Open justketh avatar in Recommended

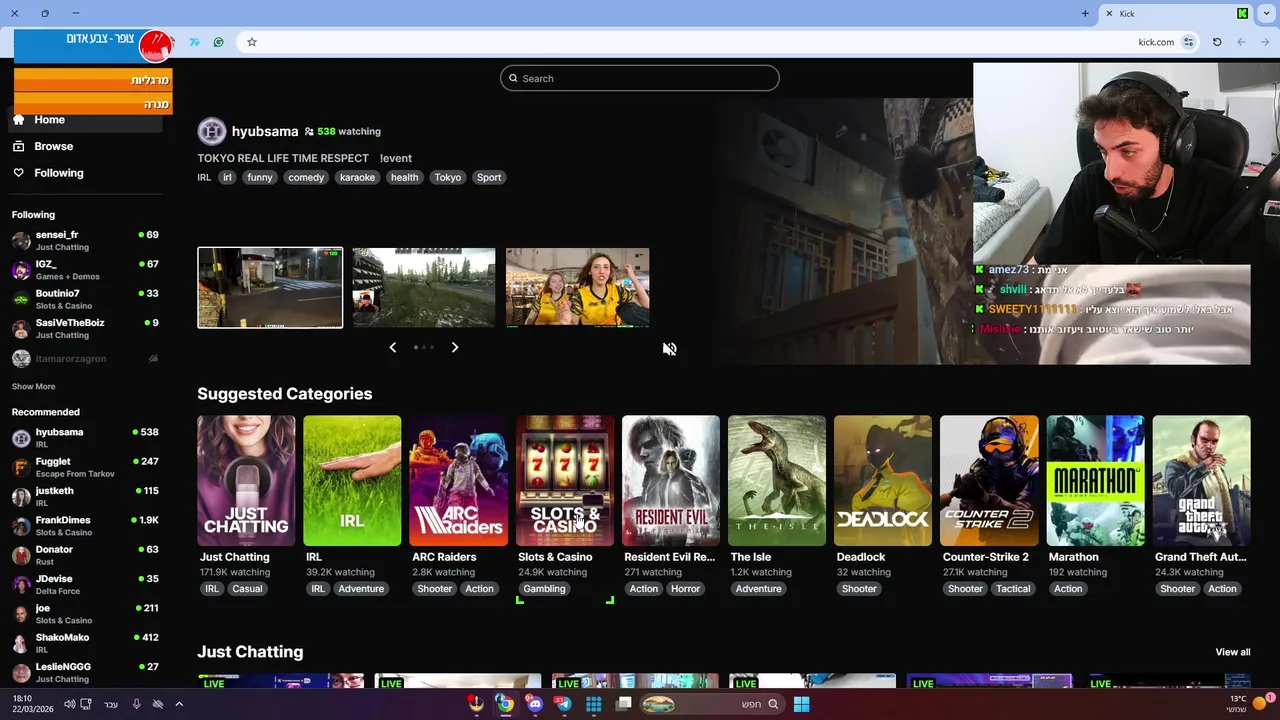(21, 497)
